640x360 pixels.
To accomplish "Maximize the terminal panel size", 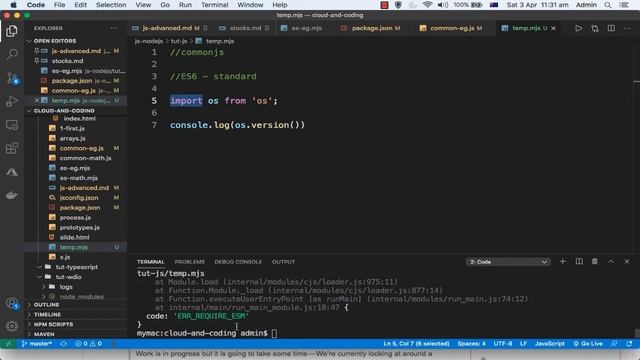I will pos(611,261).
